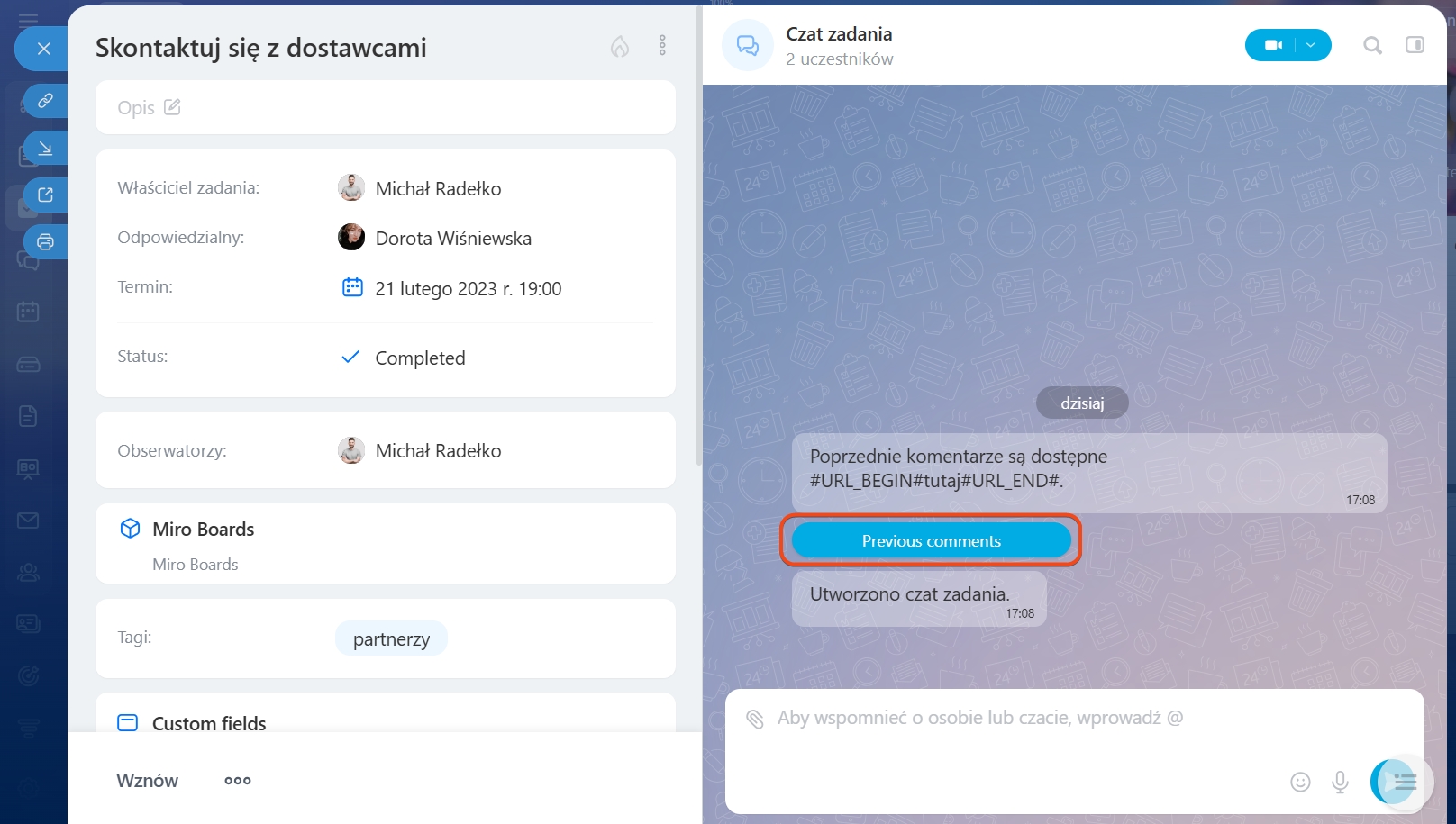Click Dorota Wiśniewska's avatar photo
The image size is (1456, 824).
point(351,237)
